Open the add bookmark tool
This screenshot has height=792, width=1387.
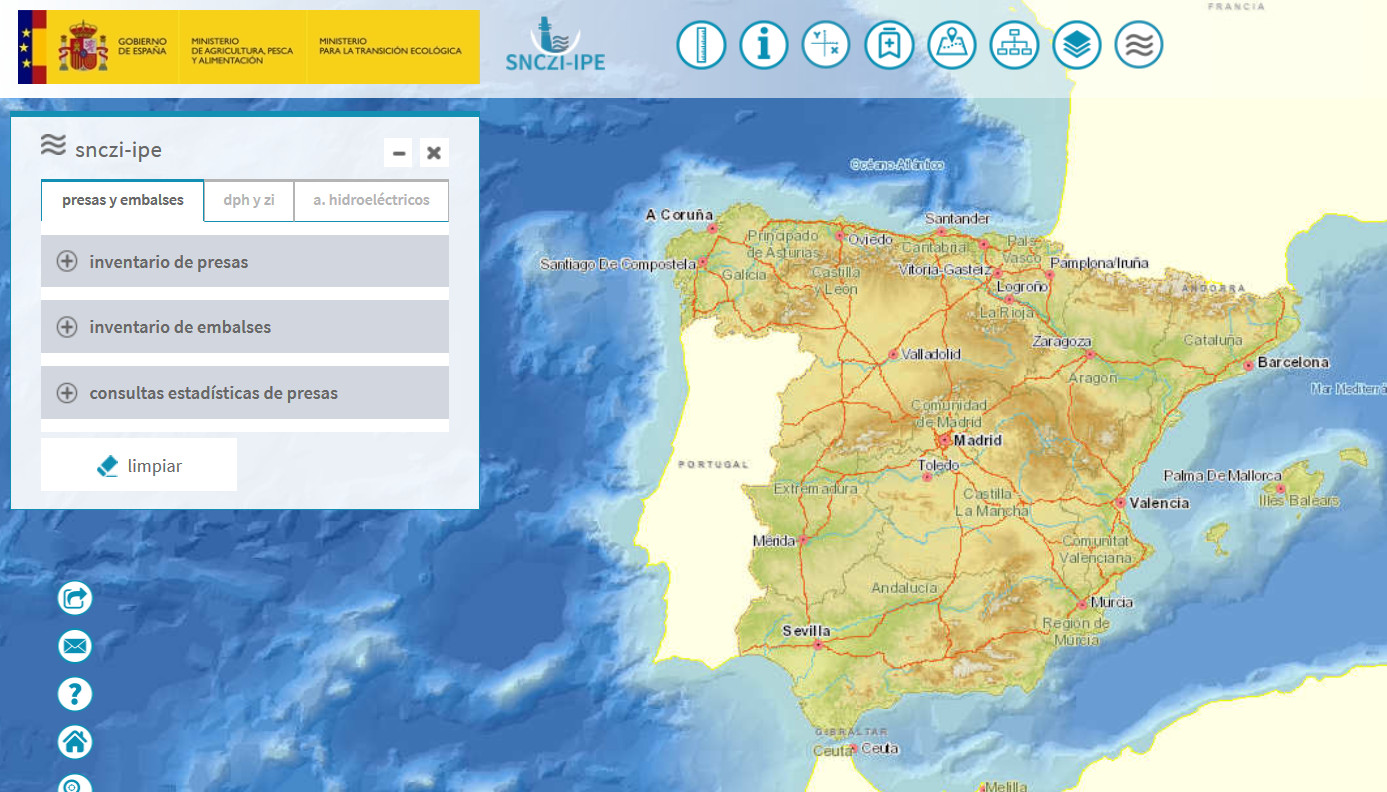(x=889, y=45)
